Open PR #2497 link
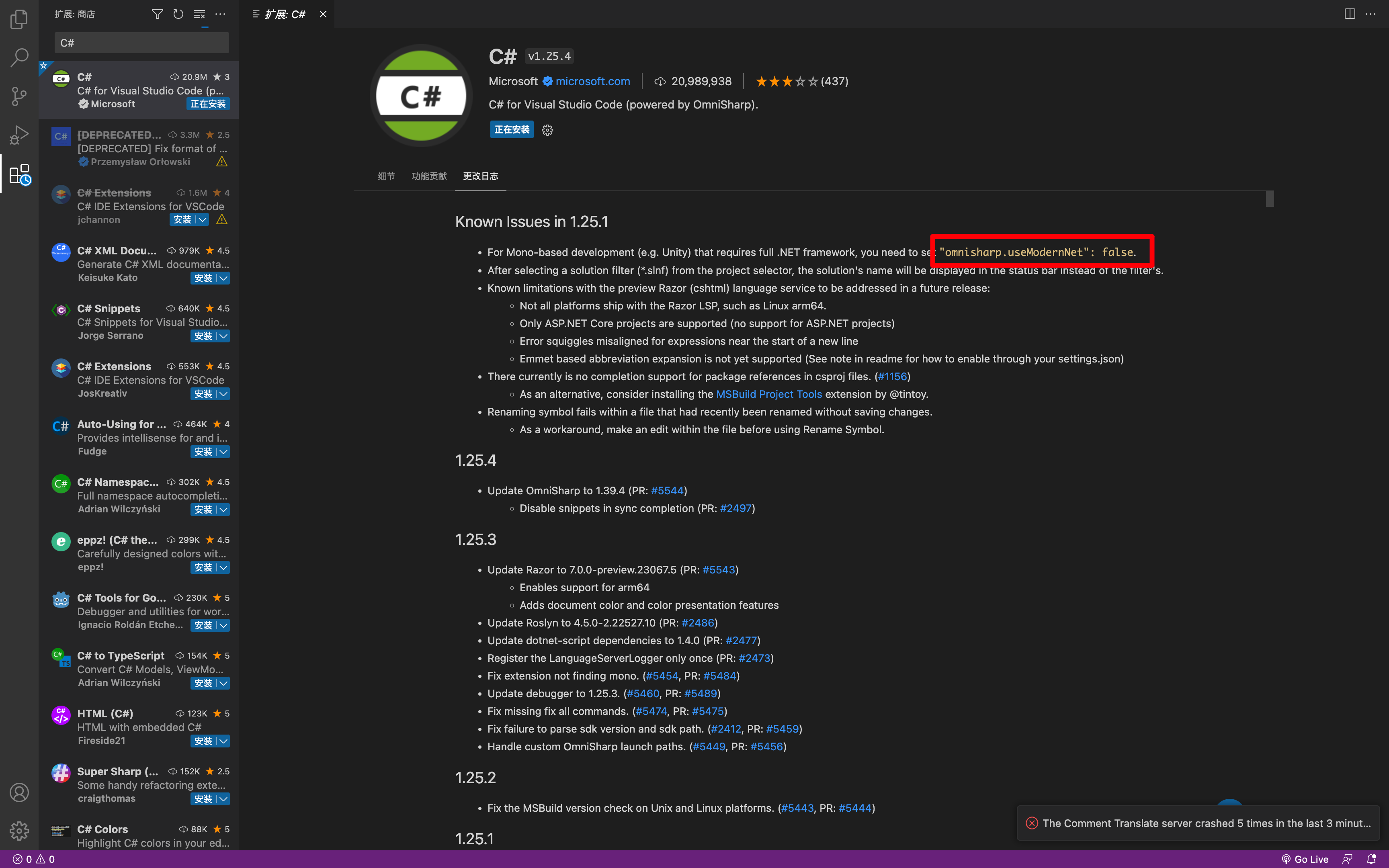The image size is (1389, 868). [736, 509]
